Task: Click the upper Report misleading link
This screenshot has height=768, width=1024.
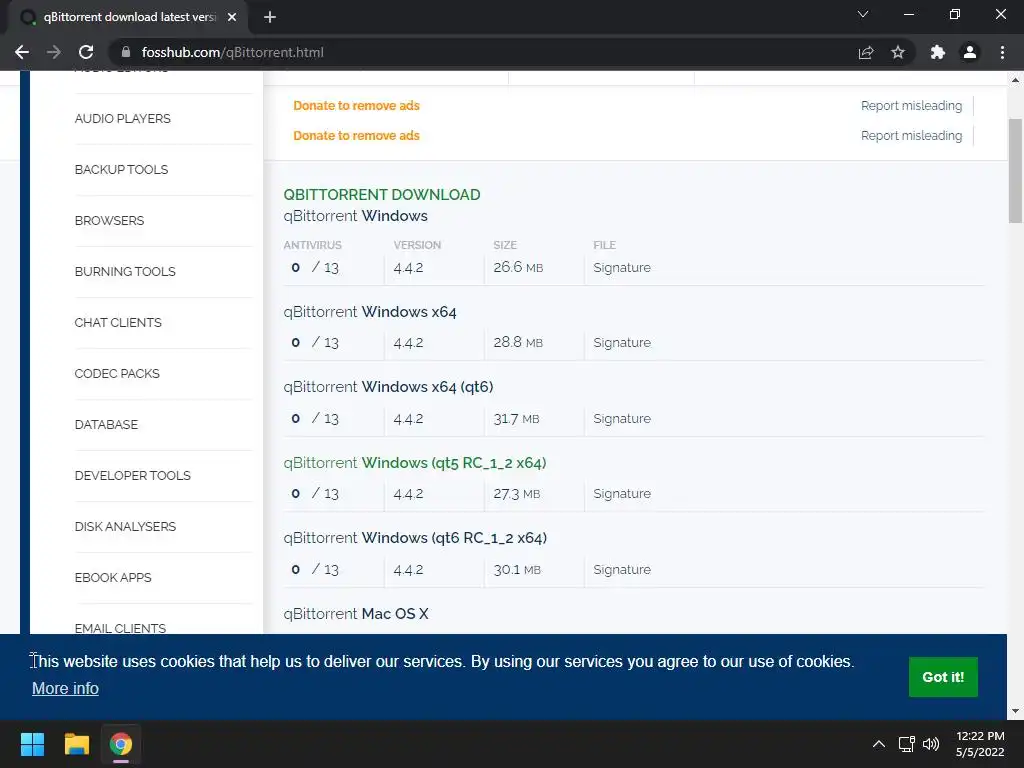Action: (x=911, y=106)
